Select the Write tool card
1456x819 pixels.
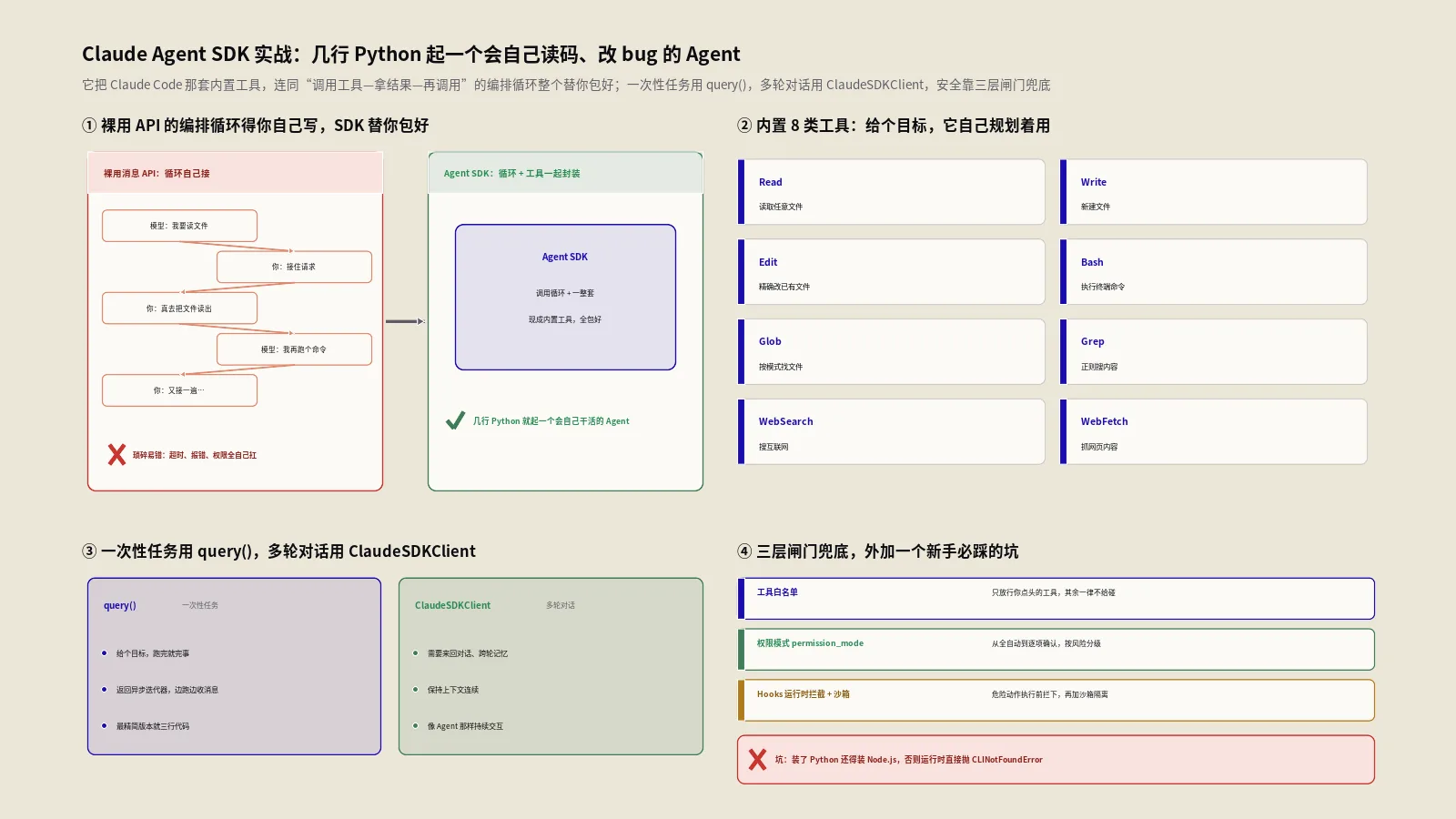[1214, 192]
